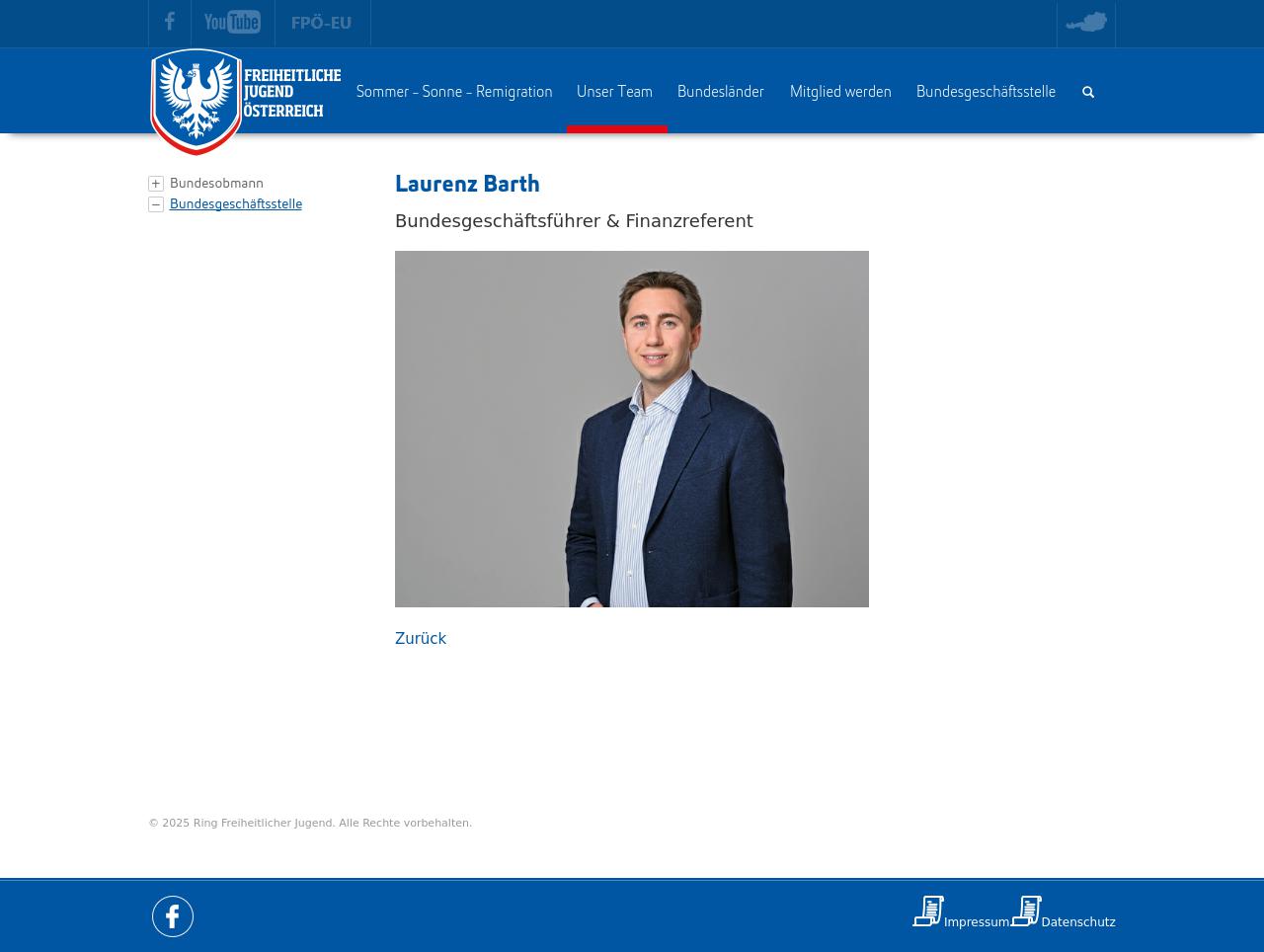Click the FPÖ-EU logo link
Image resolution: width=1264 pixels, height=952 pixels.
322,23
